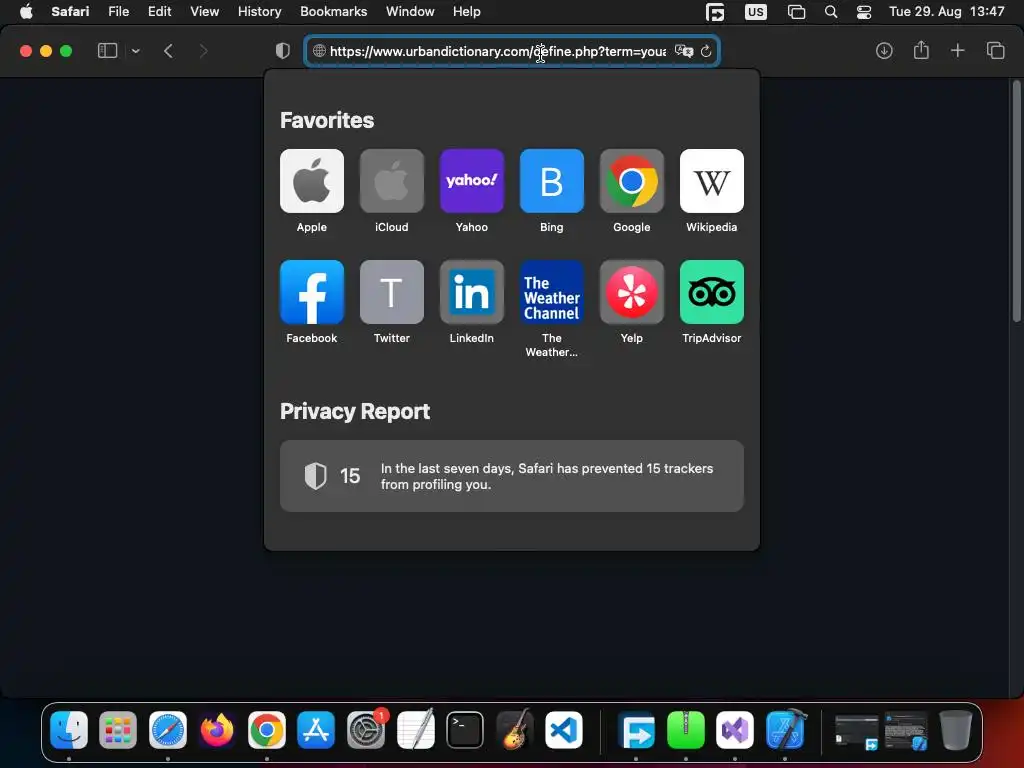Open Control Center

point(863,12)
